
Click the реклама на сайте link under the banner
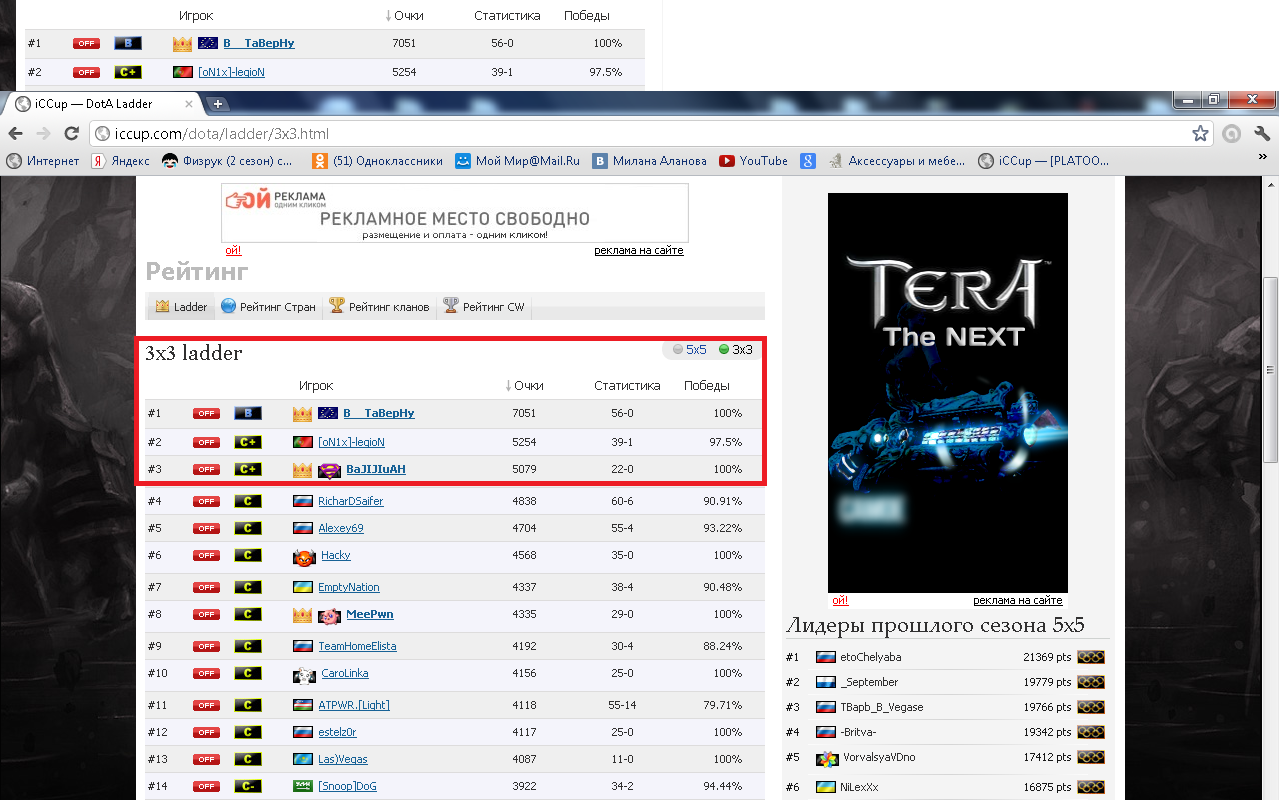coord(639,250)
